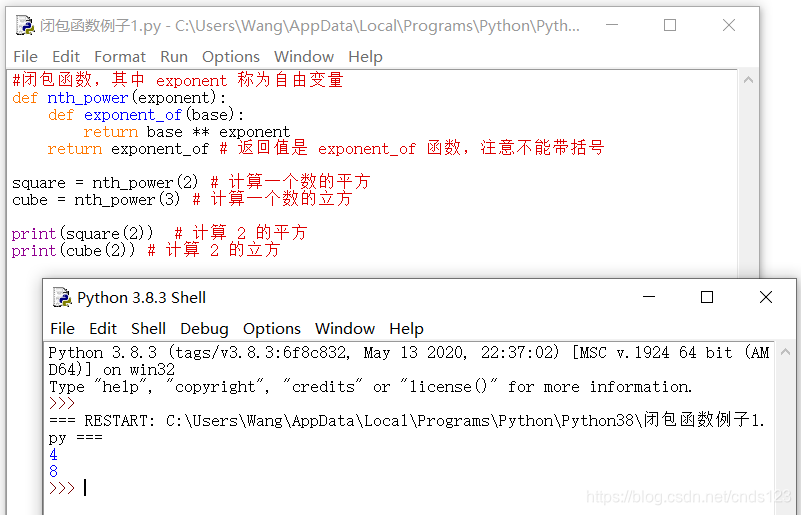Open File menu in editor window
This screenshot has width=801, height=515.
26,57
